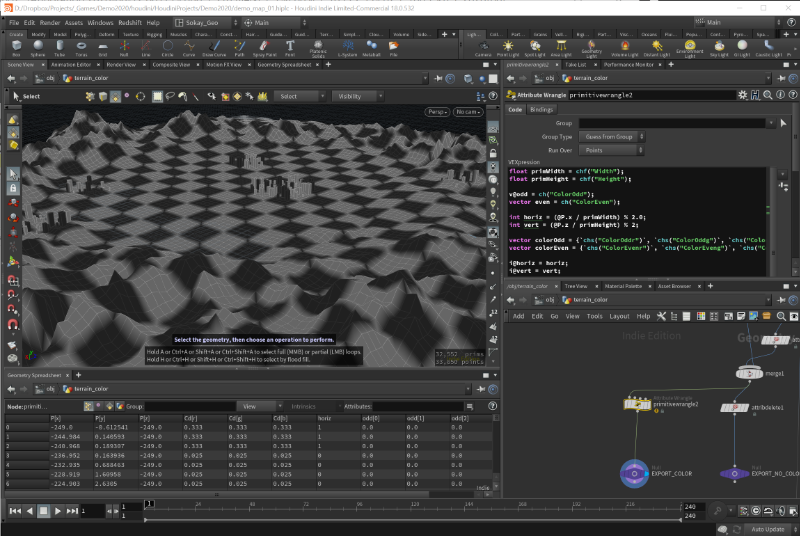Open the Redshift menu
800x536 pixels.
130,21
